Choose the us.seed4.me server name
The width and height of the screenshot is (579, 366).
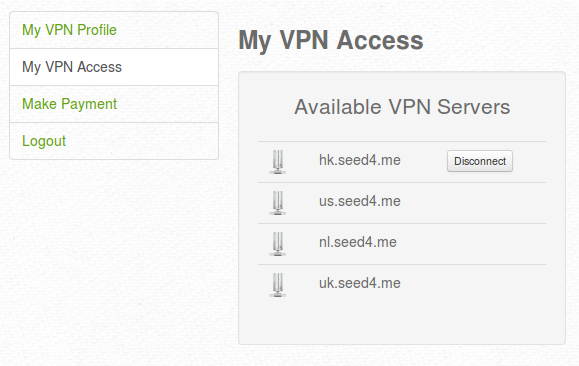tap(360, 201)
